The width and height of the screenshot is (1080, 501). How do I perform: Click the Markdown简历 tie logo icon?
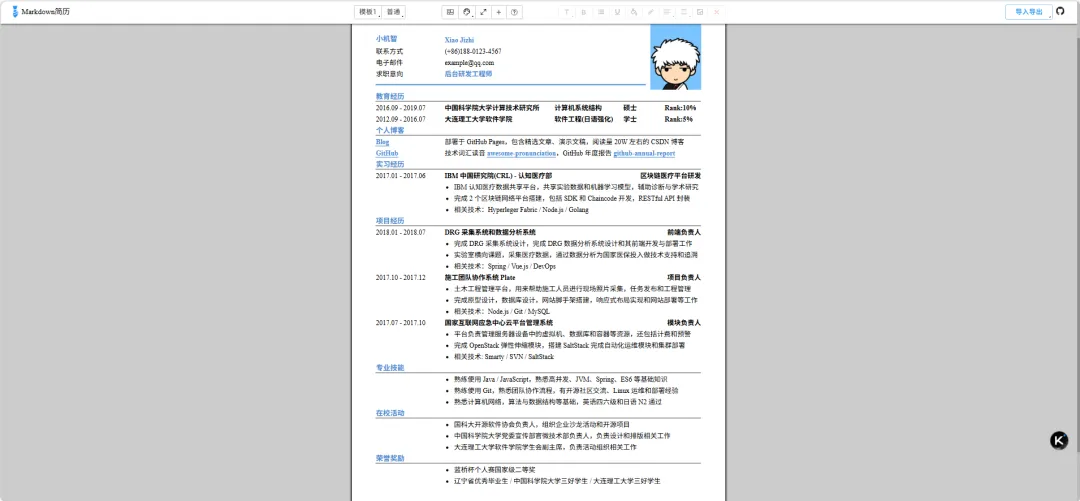pos(15,12)
